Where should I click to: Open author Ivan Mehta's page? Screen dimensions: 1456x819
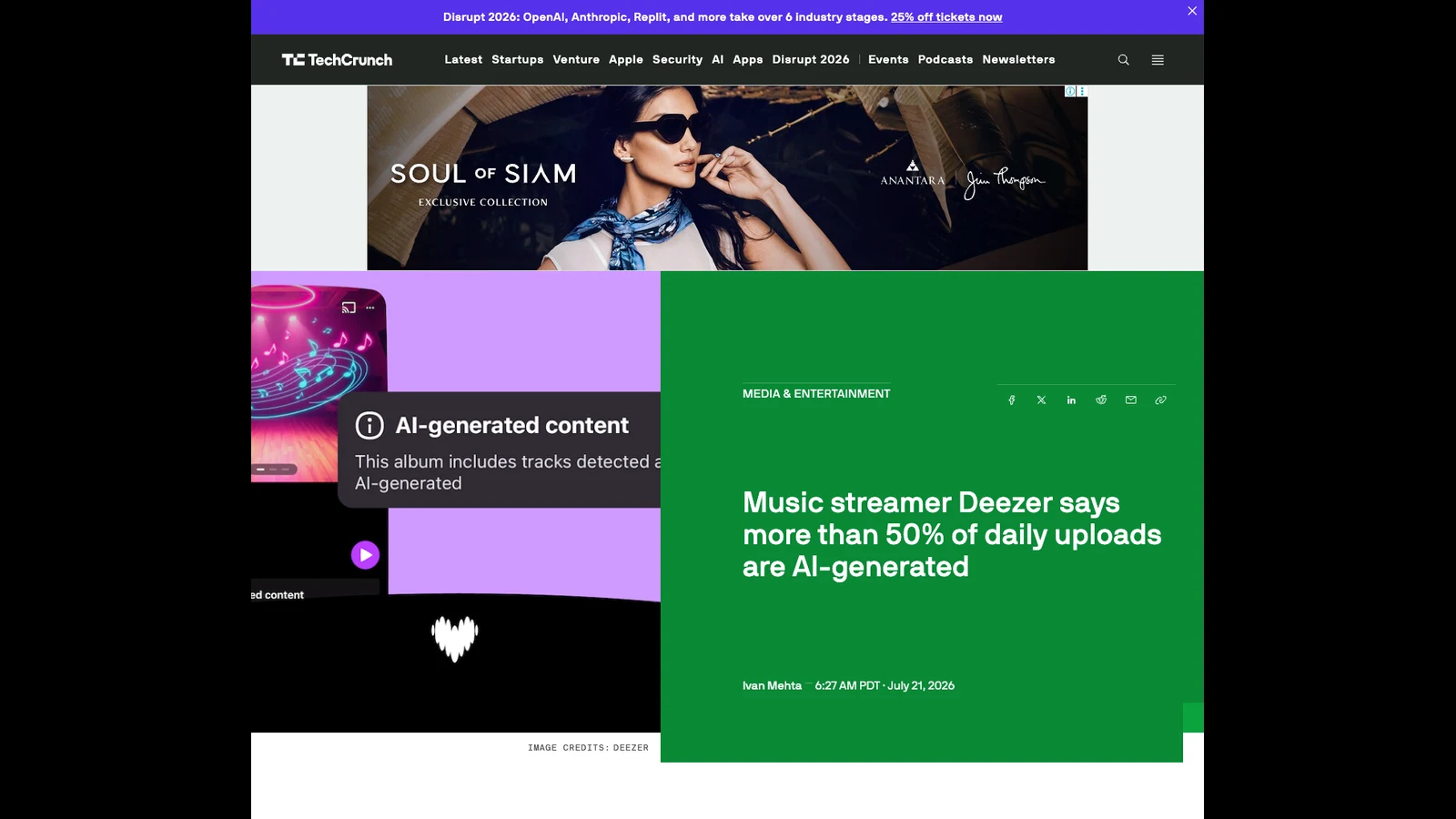click(x=772, y=686)
